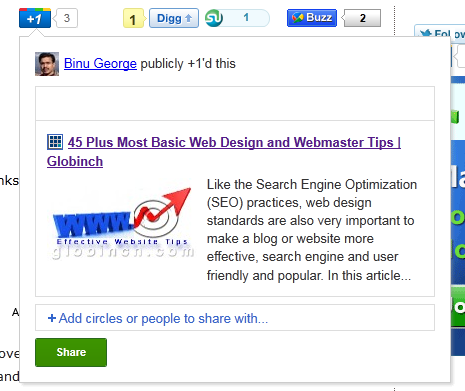
Task: Click the www Effective Website Tips thumbnail
Action: 123,222
